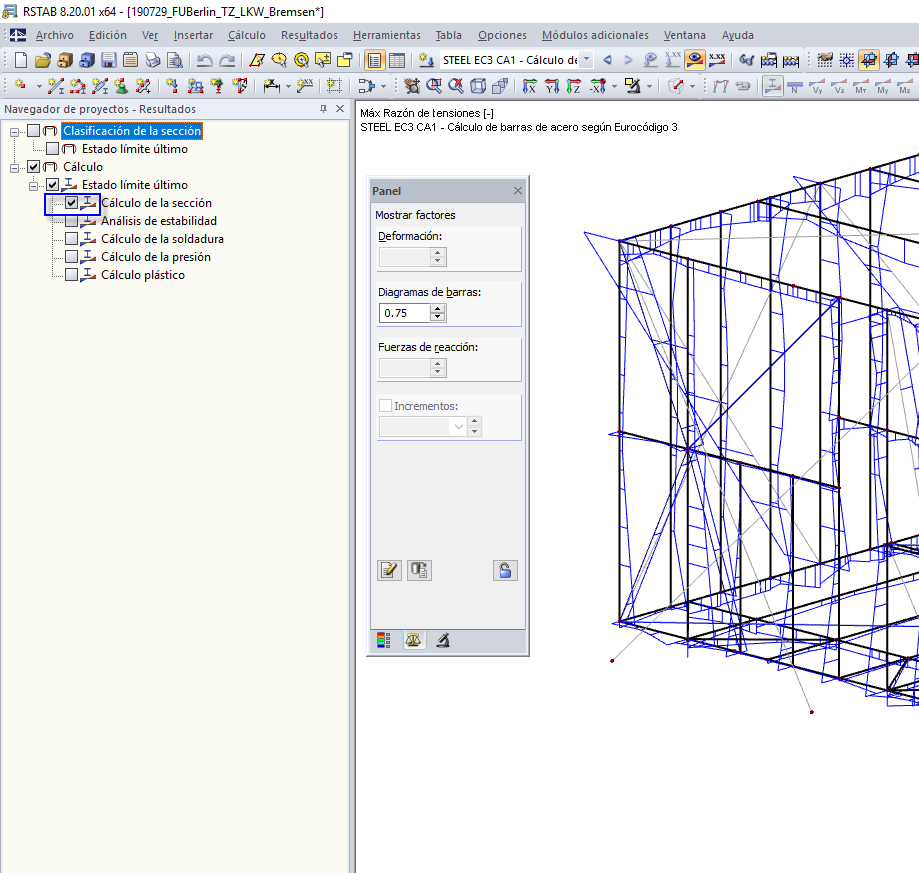Open factors tab with scales icon
The height and width of the screenshot is (873, 919).
[x=413, y=640]
